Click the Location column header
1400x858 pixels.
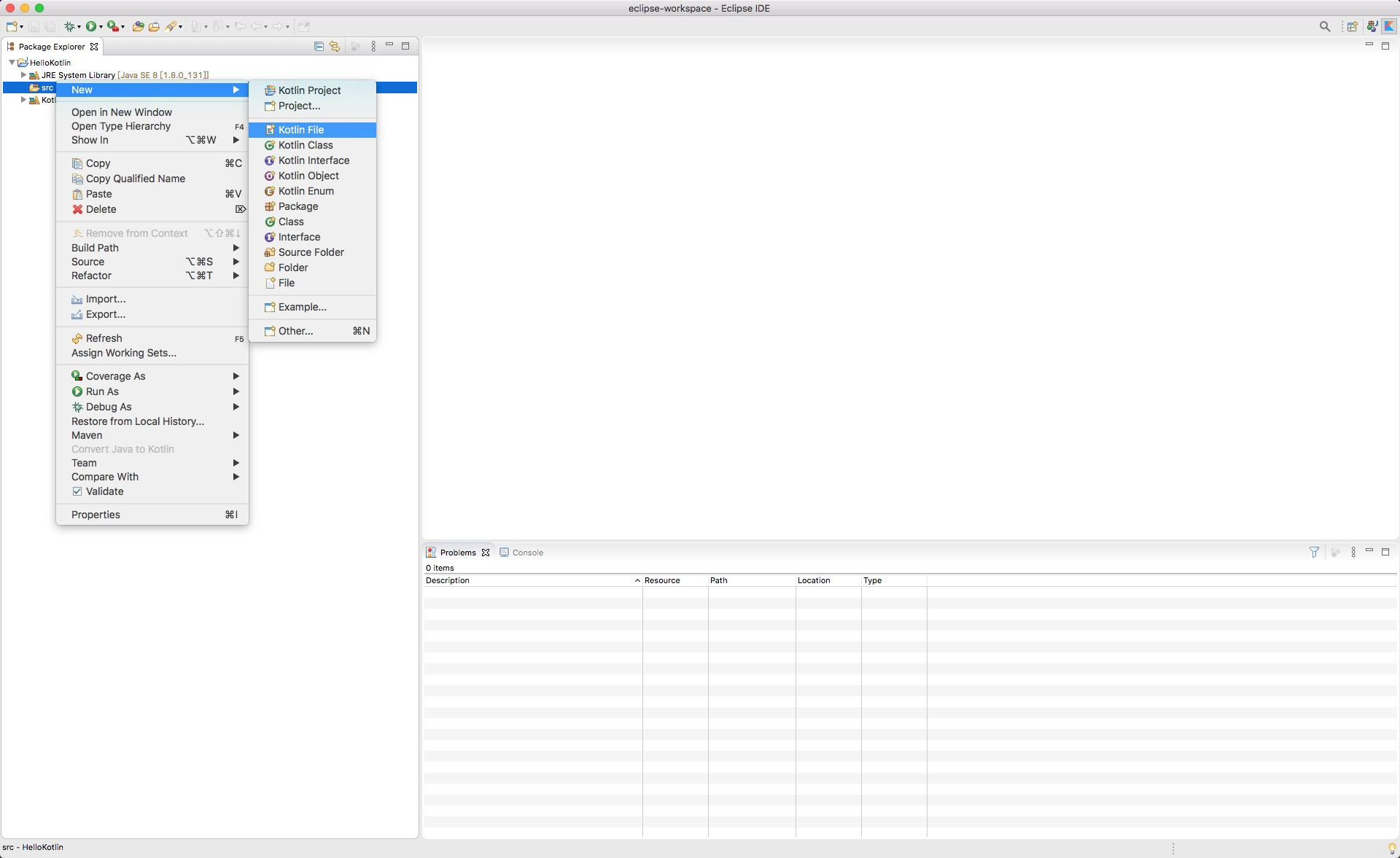click(828, 580)
